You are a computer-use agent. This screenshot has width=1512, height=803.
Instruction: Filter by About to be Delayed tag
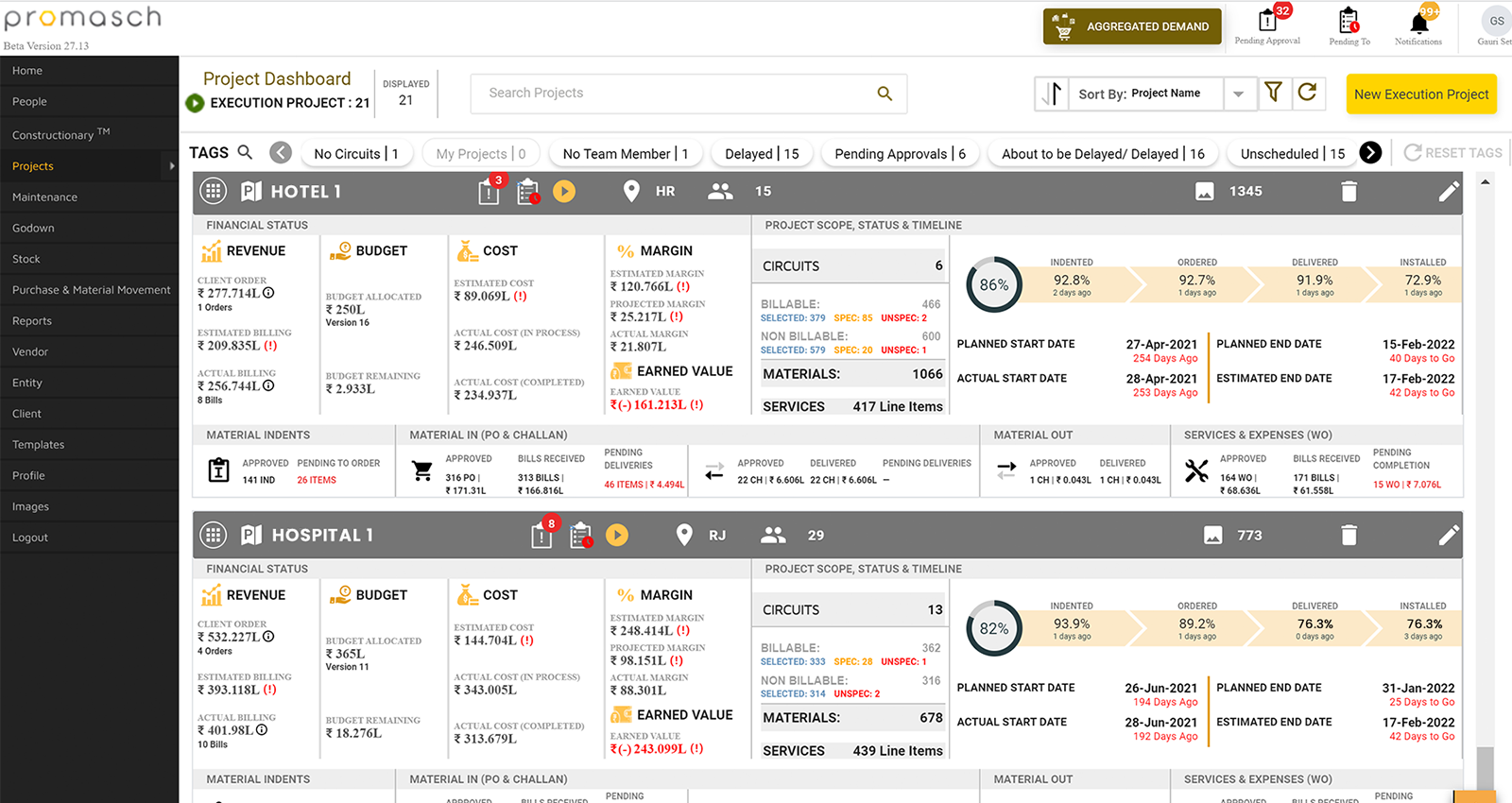pyautogui.click(x=1103, y=153)
